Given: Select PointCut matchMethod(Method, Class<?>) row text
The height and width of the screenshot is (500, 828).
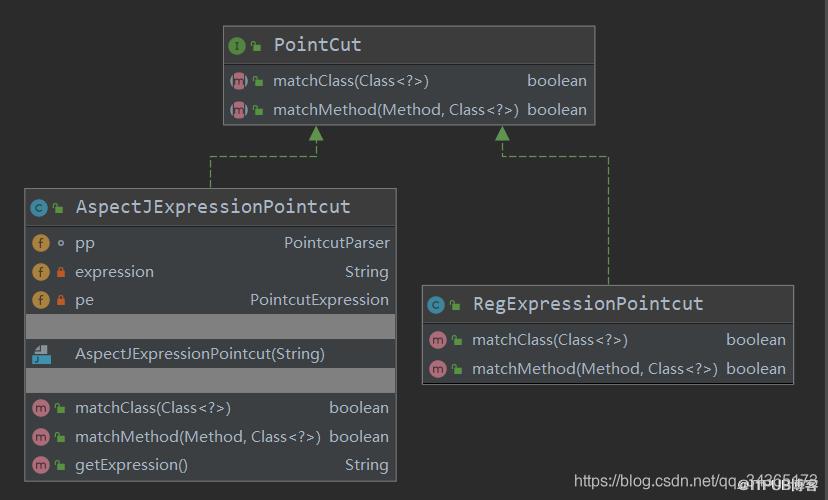Looking at the screenshot, I should [x=396, y=110].
